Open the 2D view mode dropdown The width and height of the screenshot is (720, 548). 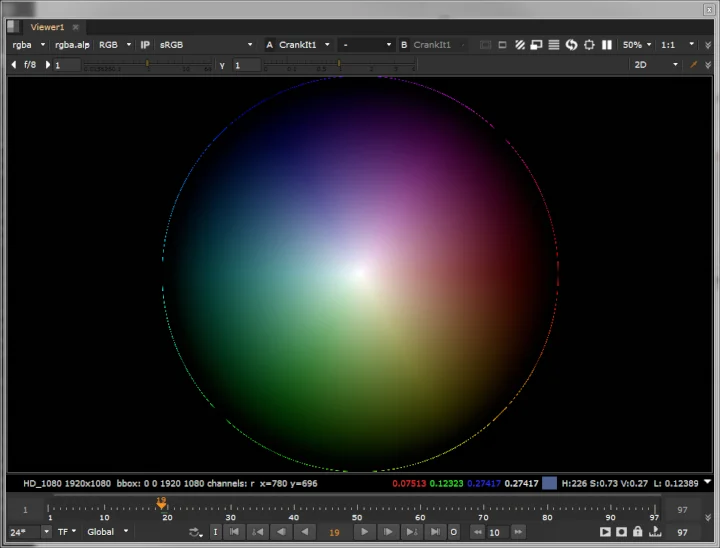click(656, 65)
